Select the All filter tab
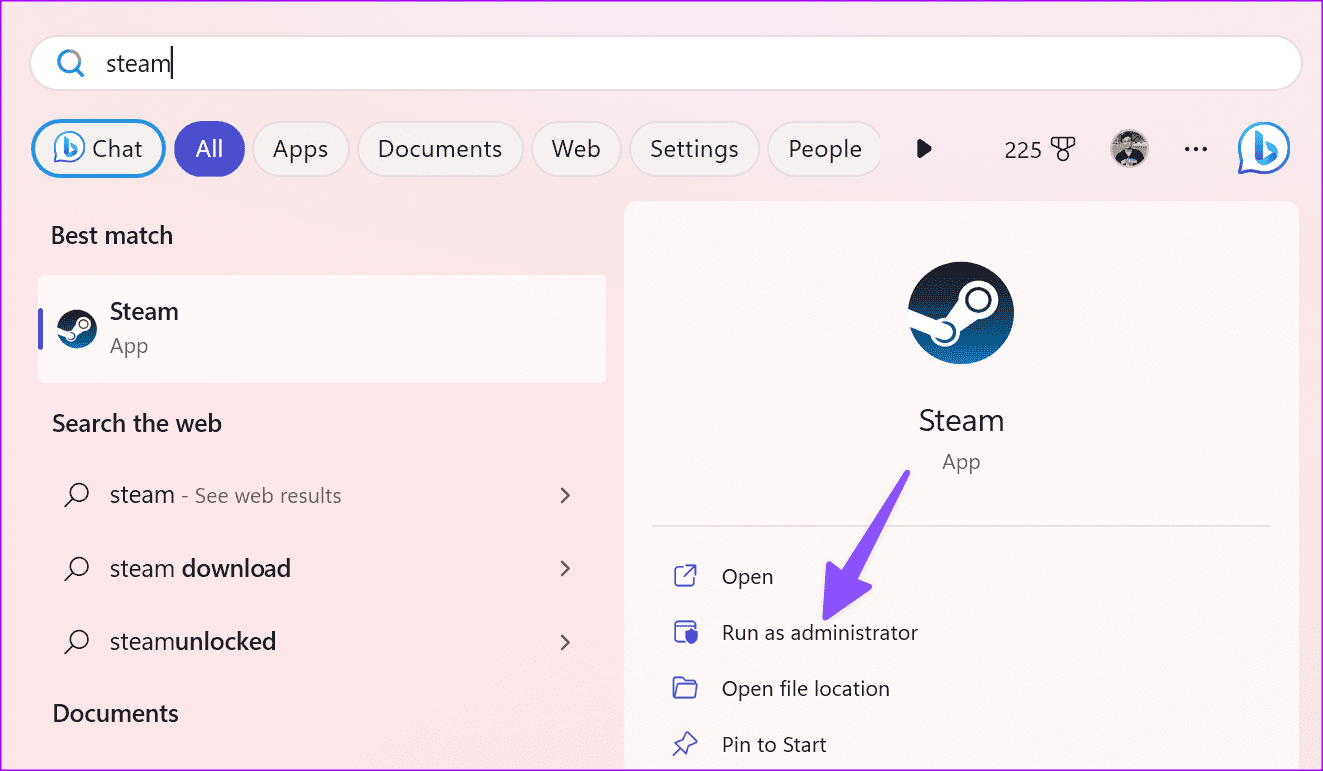 [x=209, y=149]
